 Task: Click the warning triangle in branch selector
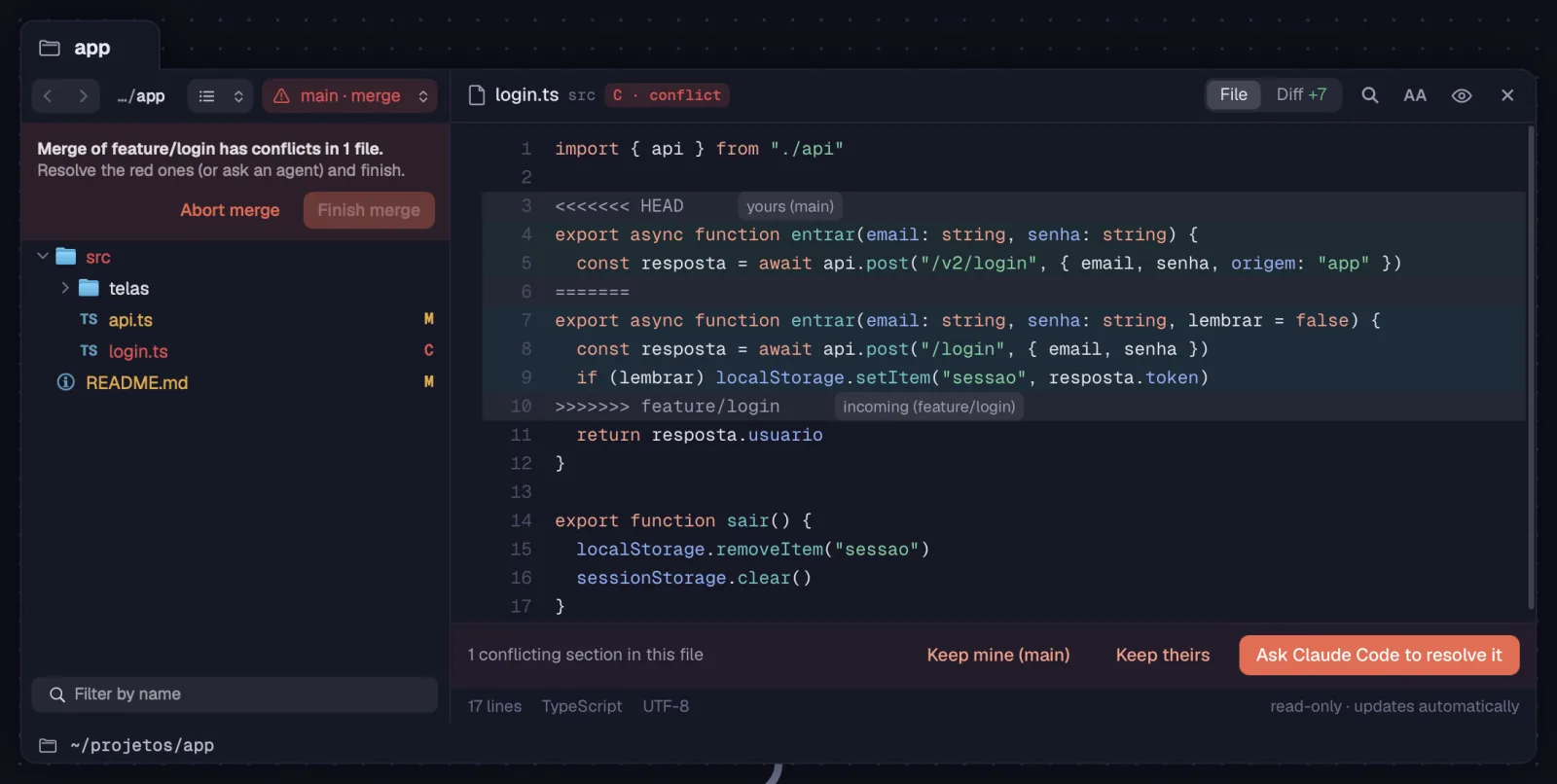point(281,95)
